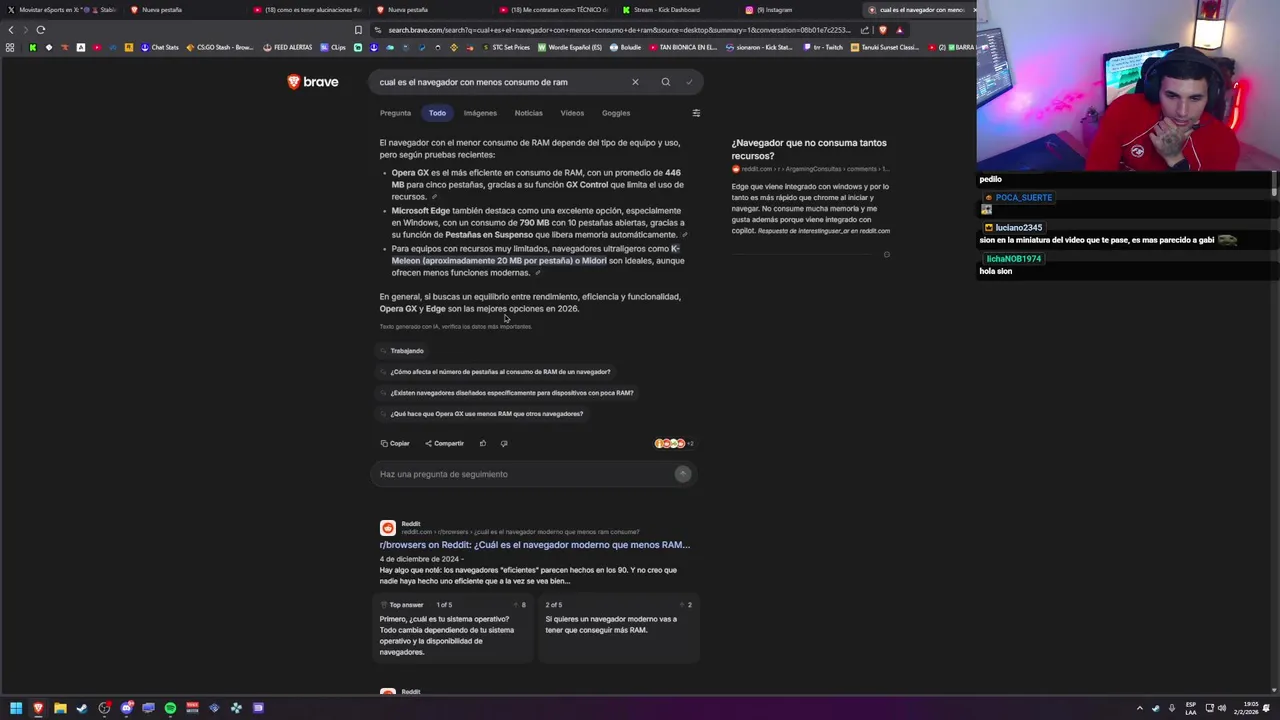This screenshot has width=1280, height=720.
Task: Open the search filters settings icon
Action: 696,113
